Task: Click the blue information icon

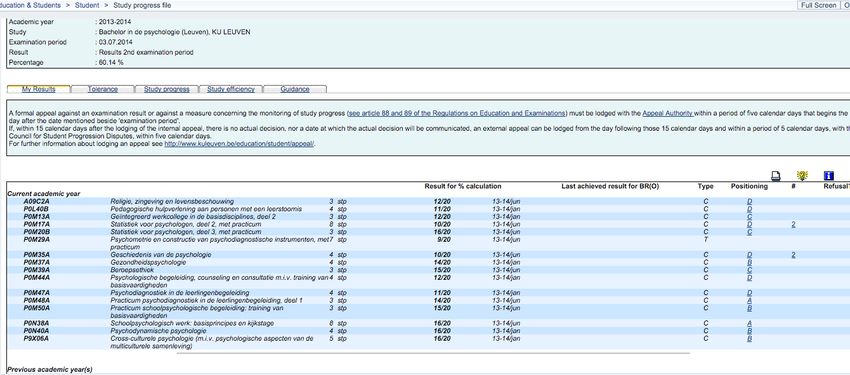Action: click(x=828, y=176)
